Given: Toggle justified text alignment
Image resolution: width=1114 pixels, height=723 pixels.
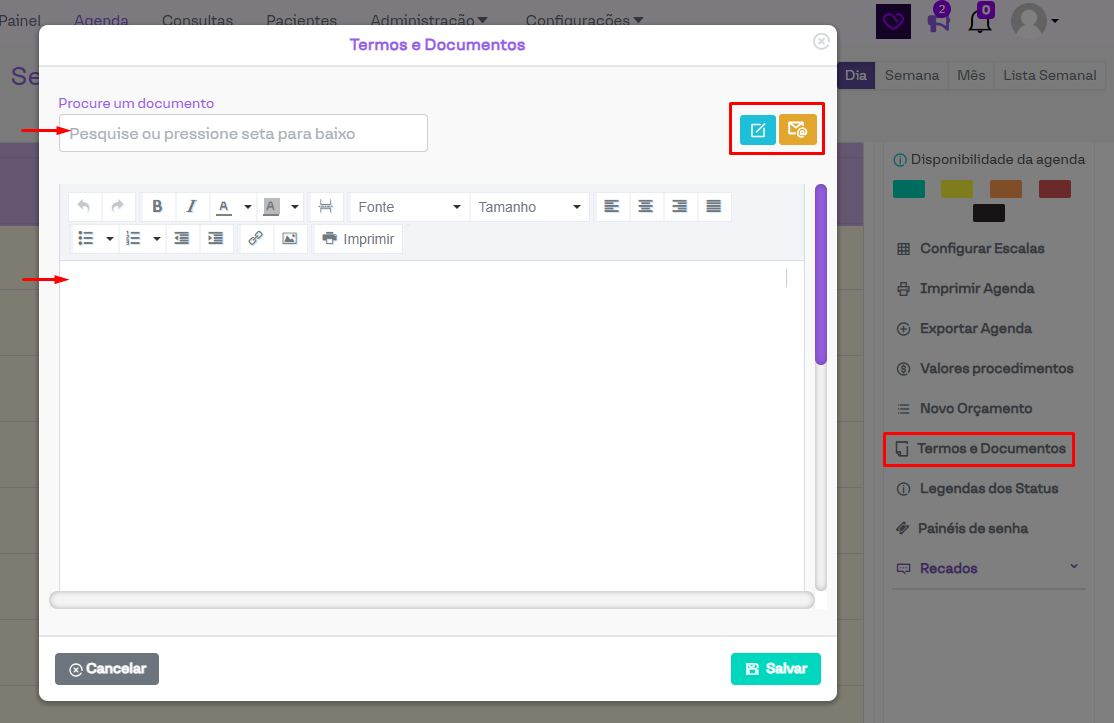Looking at the screenshot, I should 713,207.
